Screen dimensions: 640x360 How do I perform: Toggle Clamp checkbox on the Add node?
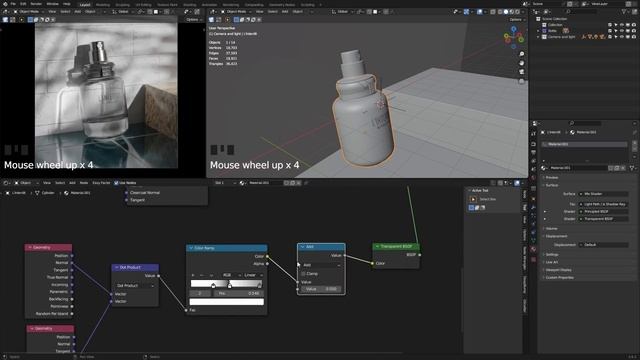click(303, 273)
